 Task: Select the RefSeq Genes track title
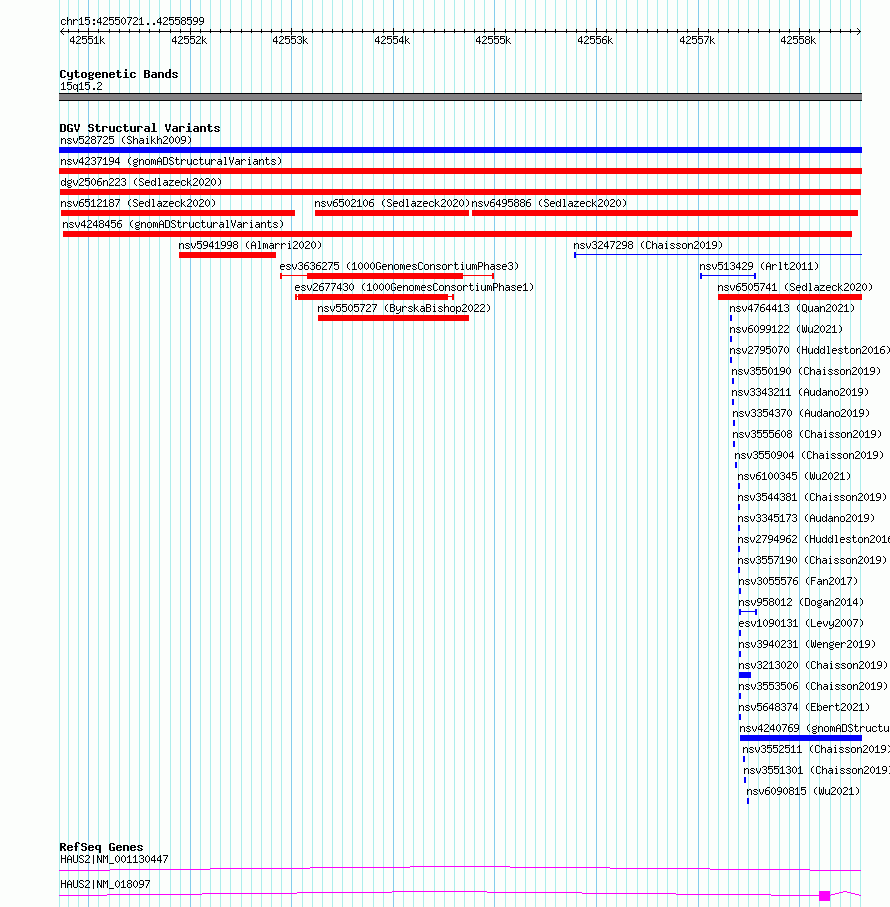[101, 847]
